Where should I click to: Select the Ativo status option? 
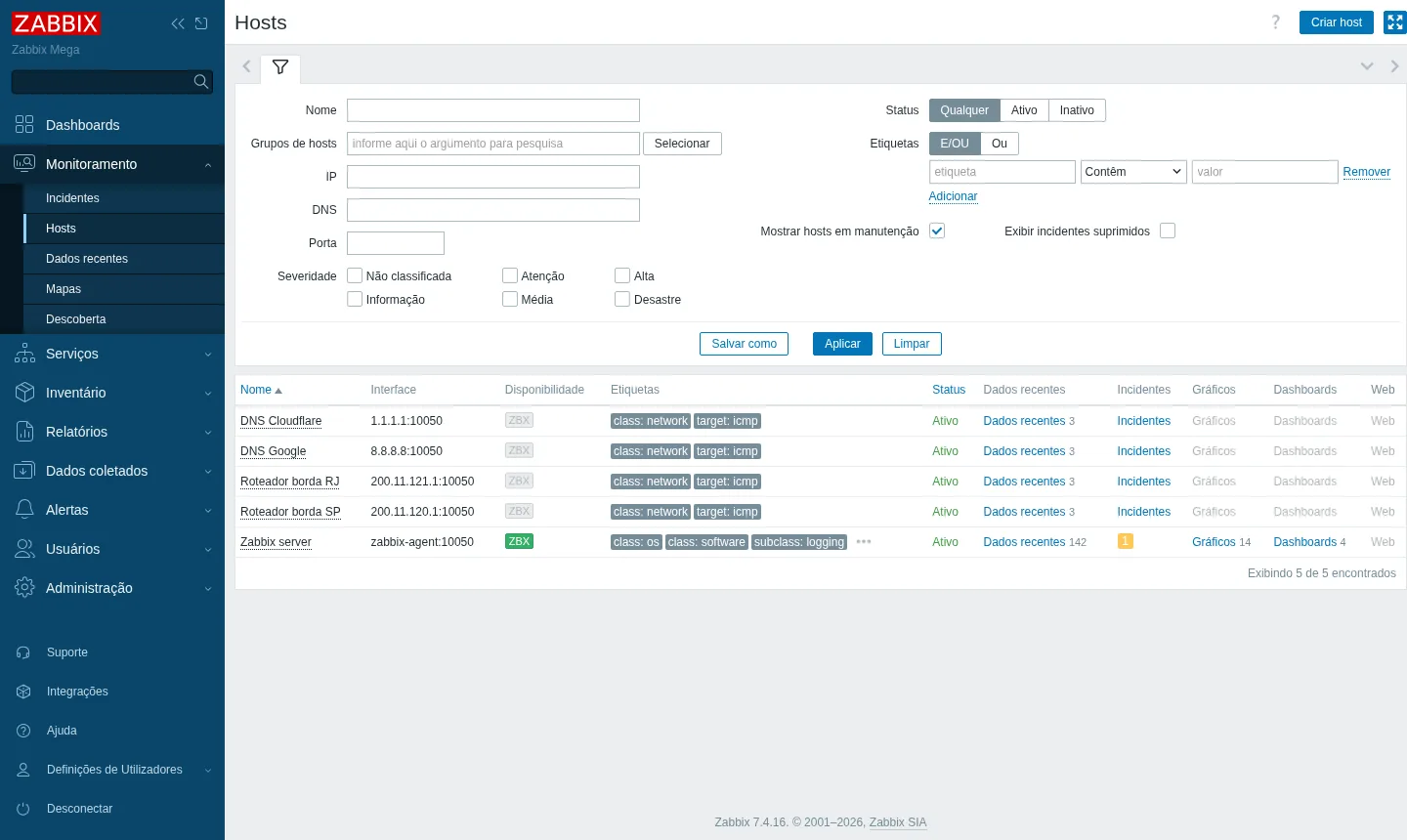(x=1024, y=110)
